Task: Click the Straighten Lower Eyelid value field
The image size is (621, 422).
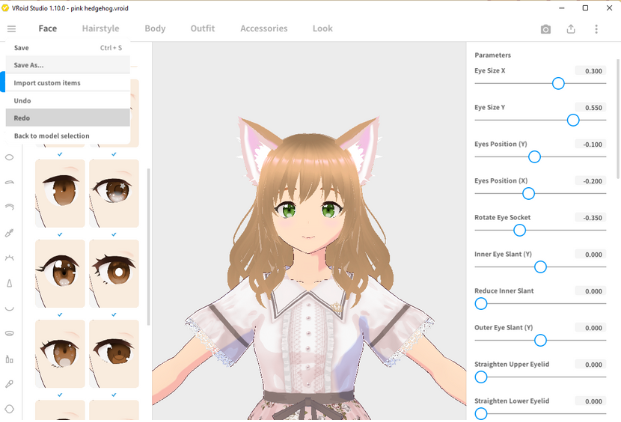Action: click(590, 401)
